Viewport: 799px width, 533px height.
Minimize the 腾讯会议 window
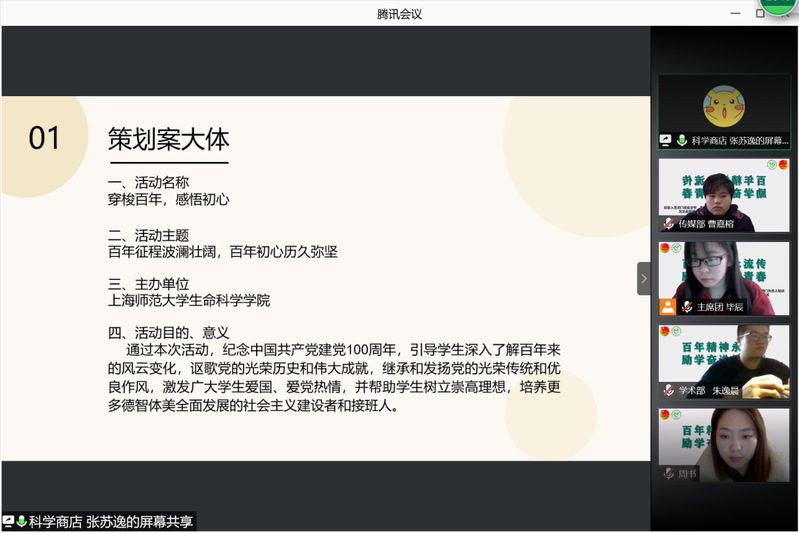point(735,13)
